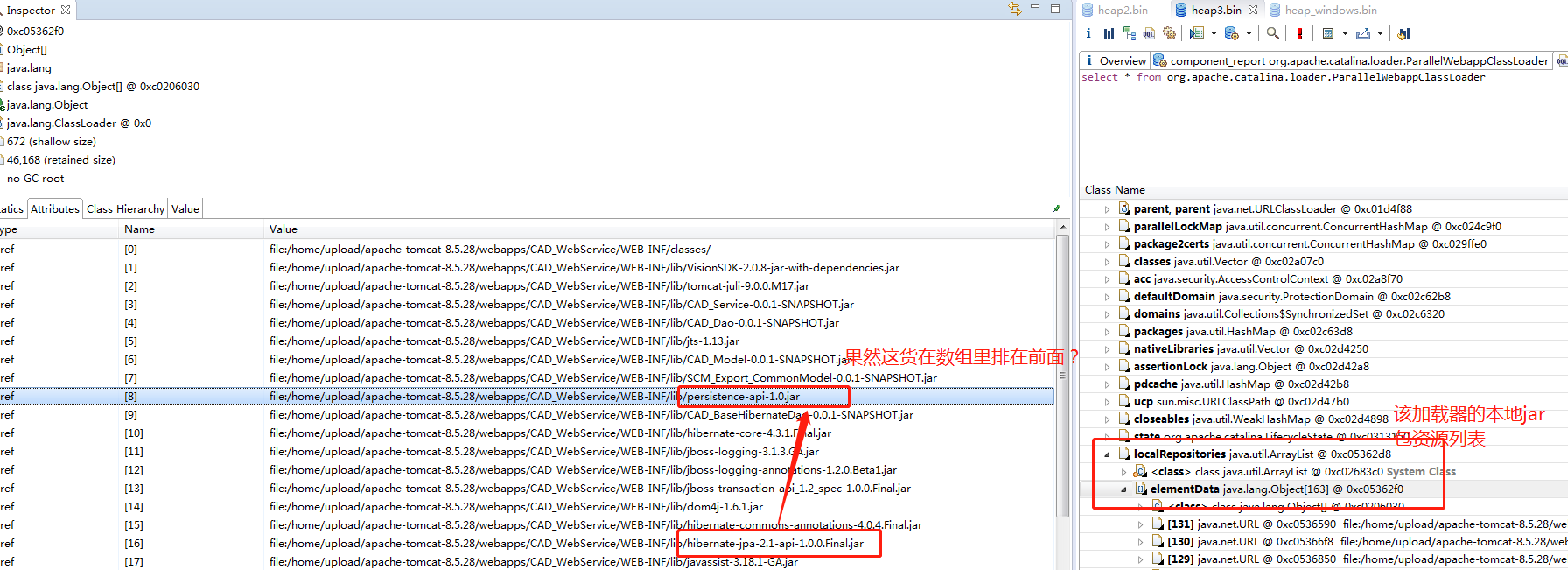
Task: Open dropdown next to Expert System Test icon
Action: [1214, 33]
